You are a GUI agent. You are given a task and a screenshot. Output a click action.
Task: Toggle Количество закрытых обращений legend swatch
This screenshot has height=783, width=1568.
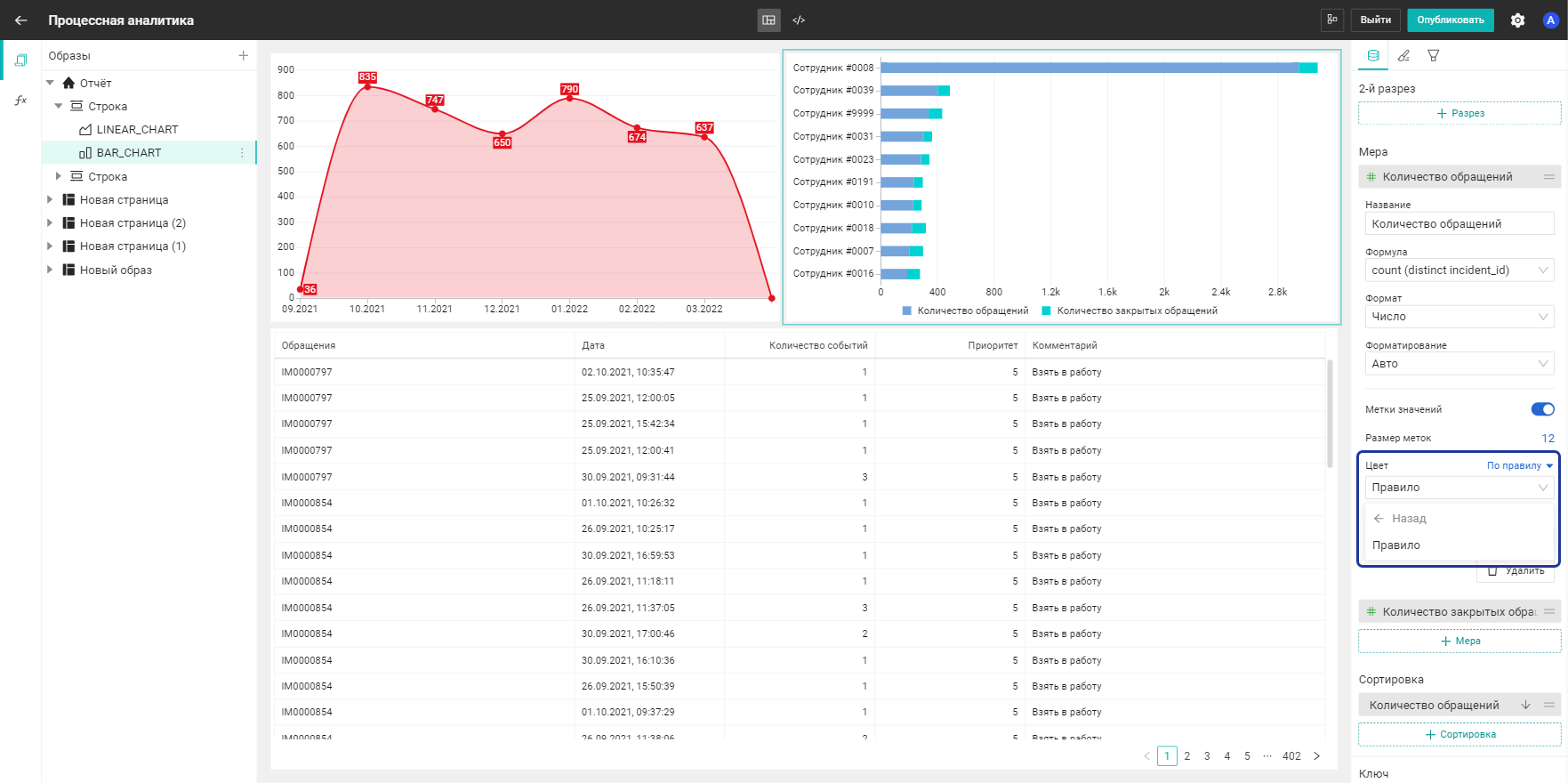pos(1047,311)
